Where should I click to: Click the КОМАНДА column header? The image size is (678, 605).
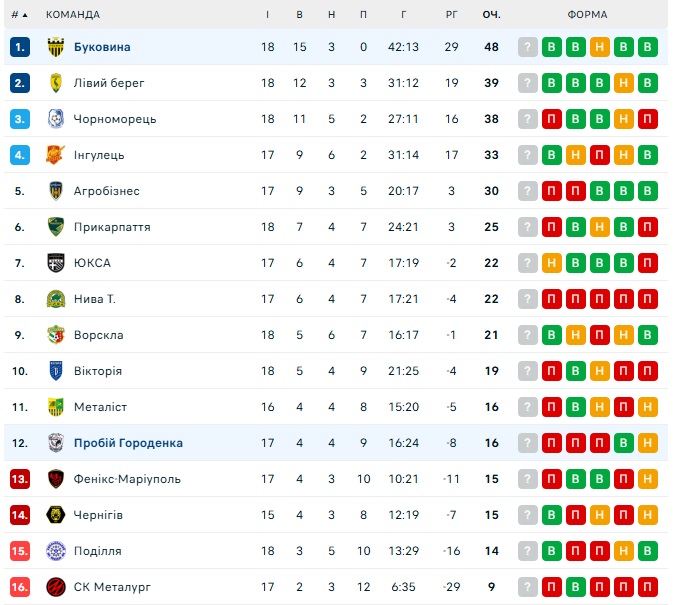click(x=73, y=15)
